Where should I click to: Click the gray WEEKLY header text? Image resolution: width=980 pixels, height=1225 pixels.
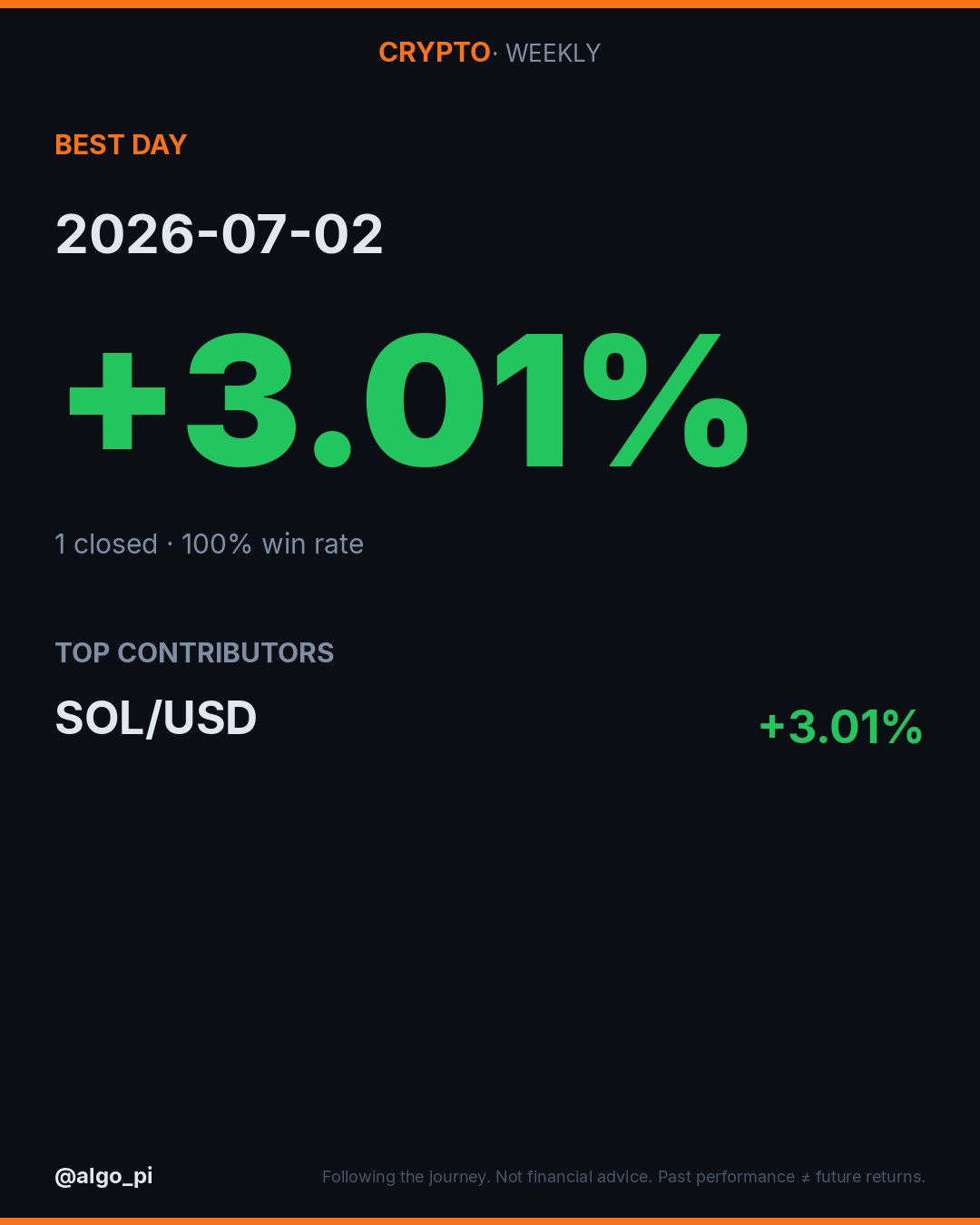[553, 53]
